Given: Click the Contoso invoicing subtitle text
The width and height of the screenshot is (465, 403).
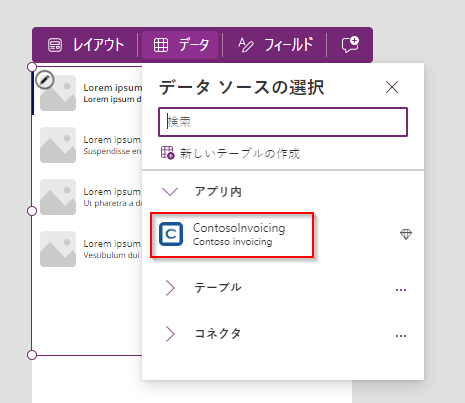Looking at the screenshot, I should point(232,242).
